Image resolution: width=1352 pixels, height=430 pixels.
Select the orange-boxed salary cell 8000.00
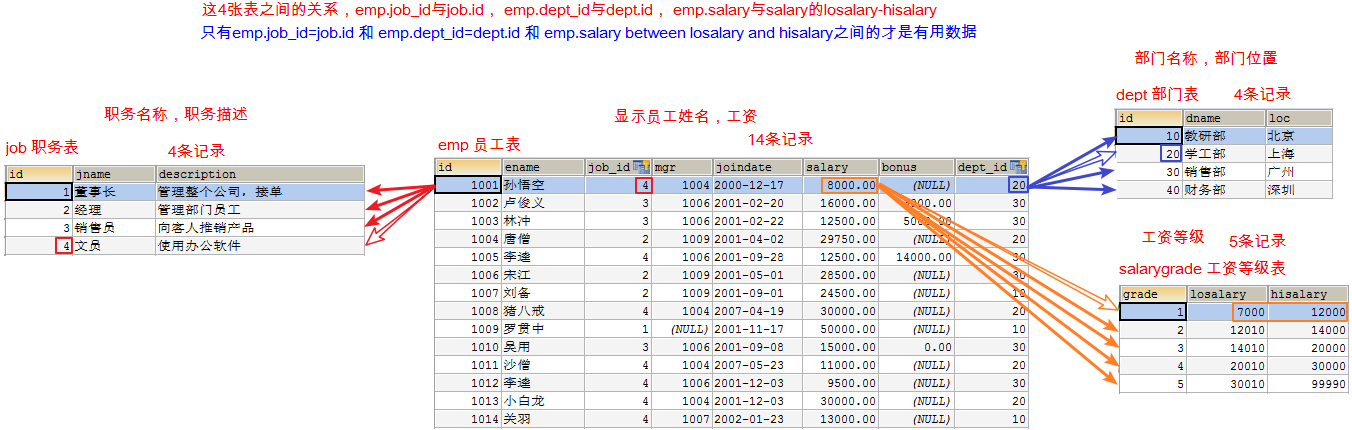[x=849, y=185]
